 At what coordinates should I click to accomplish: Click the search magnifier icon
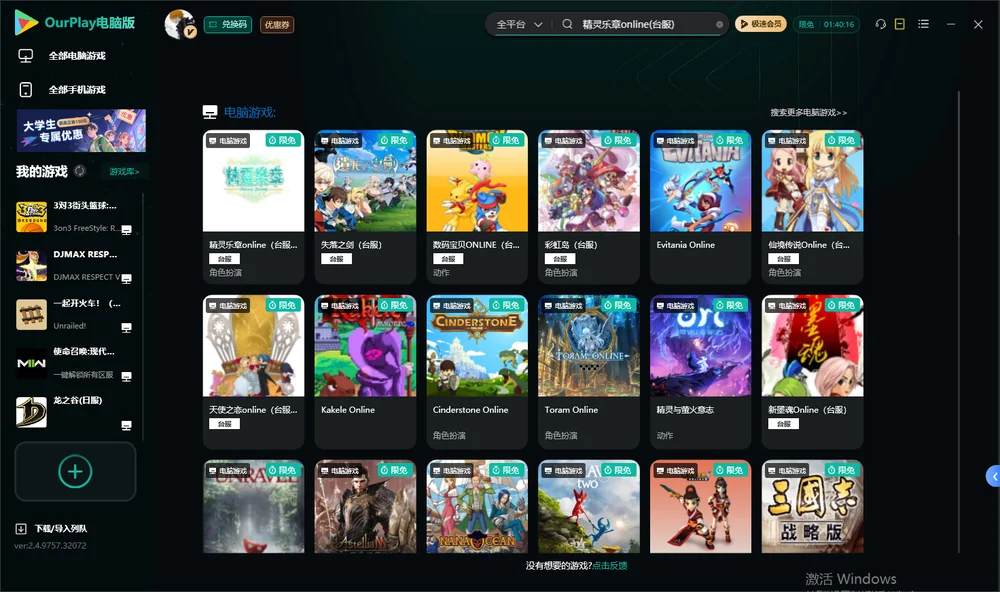point(567,24)
